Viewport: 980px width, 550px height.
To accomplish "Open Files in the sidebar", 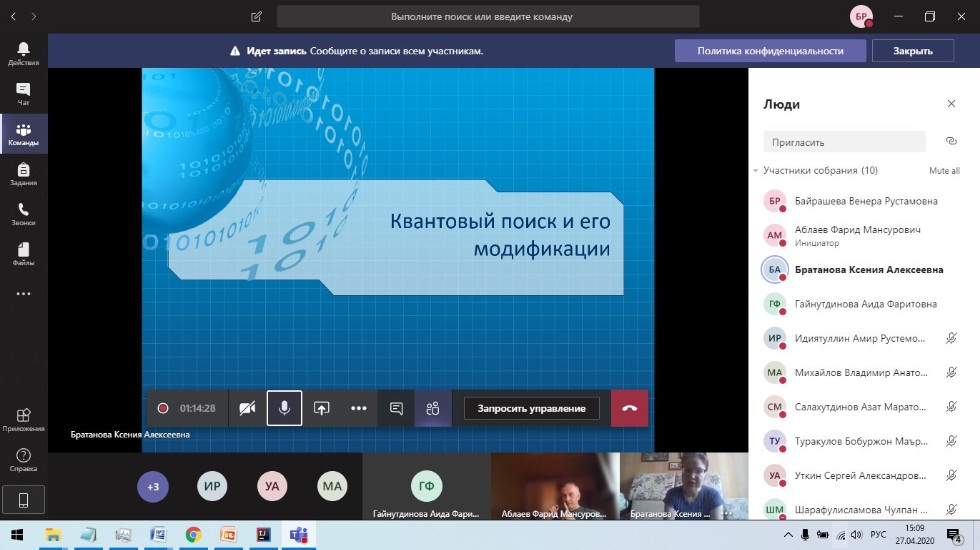I will (23, 254).
